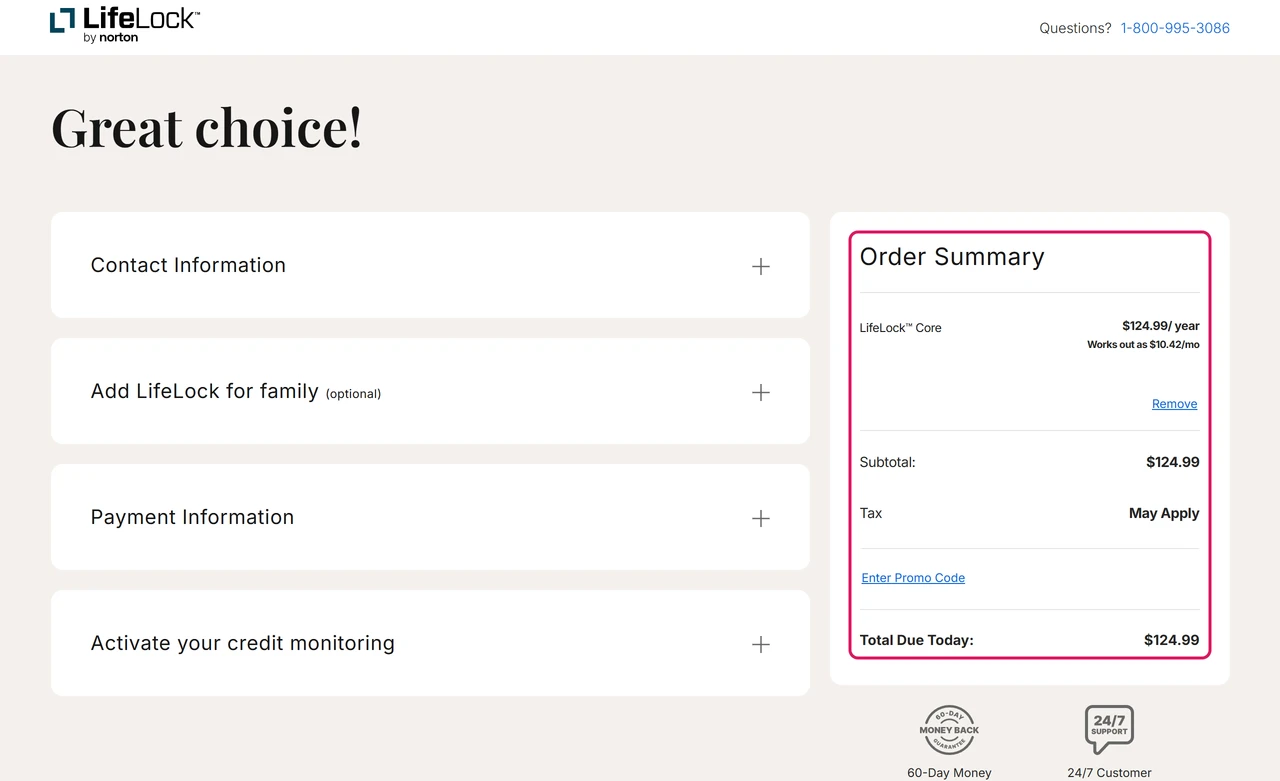Click the Tax label
Screen dimensions: 1280x781
coord(871,513)
